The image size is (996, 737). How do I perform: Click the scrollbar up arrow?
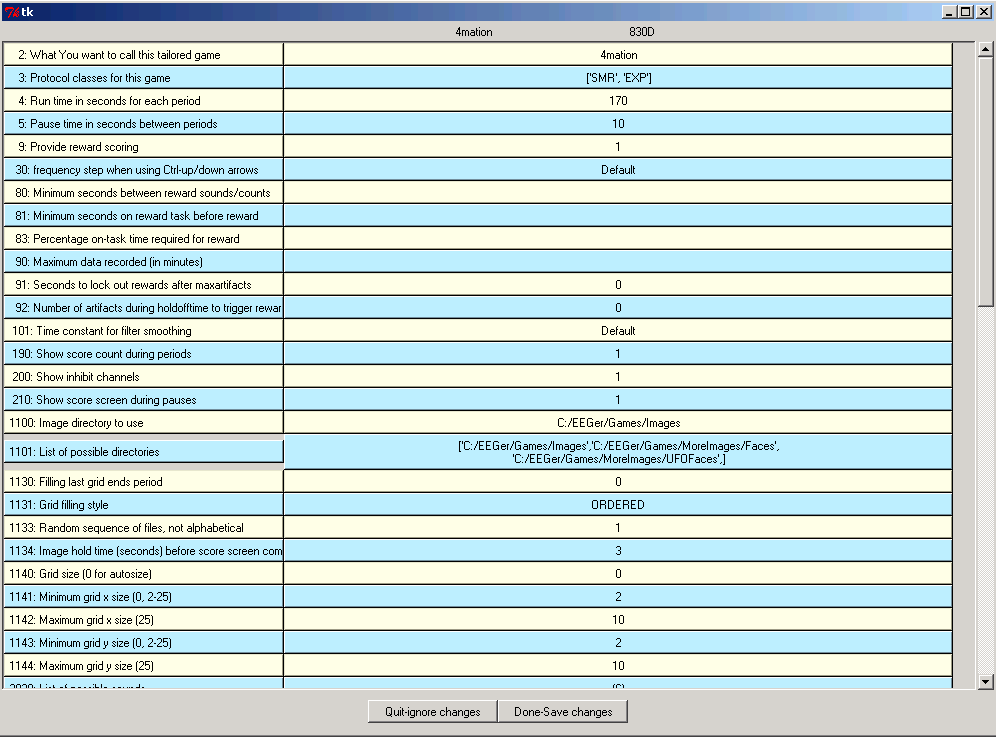(x=985, y=49)
